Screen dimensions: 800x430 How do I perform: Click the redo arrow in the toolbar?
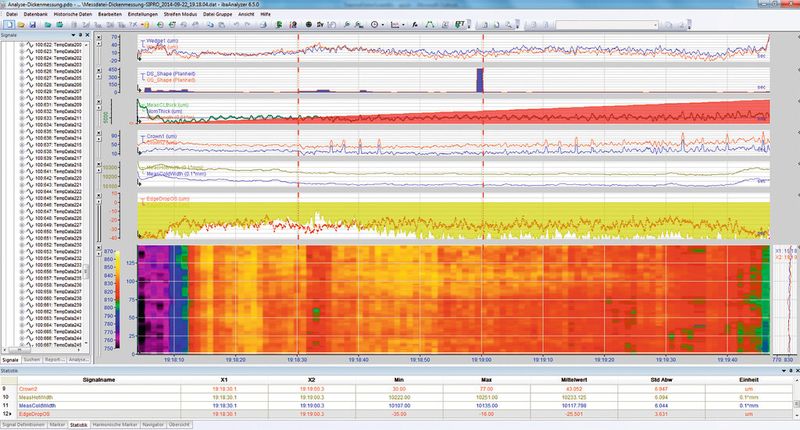point(247,24)
